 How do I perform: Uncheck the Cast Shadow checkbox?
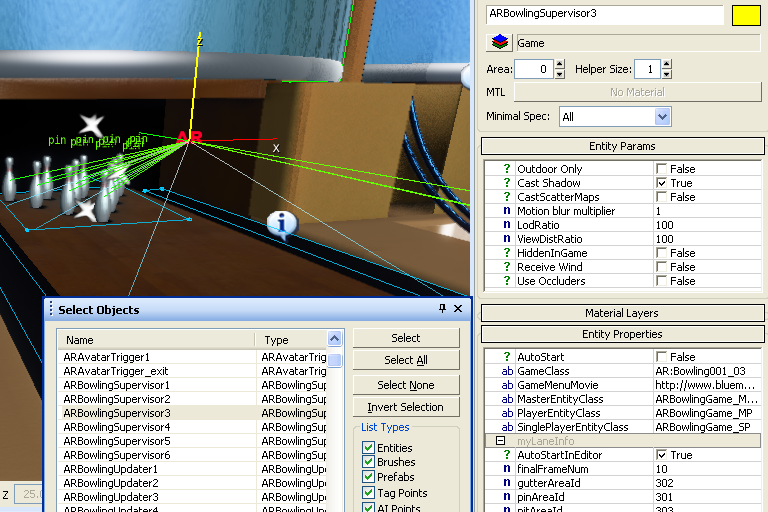[661, 183]
